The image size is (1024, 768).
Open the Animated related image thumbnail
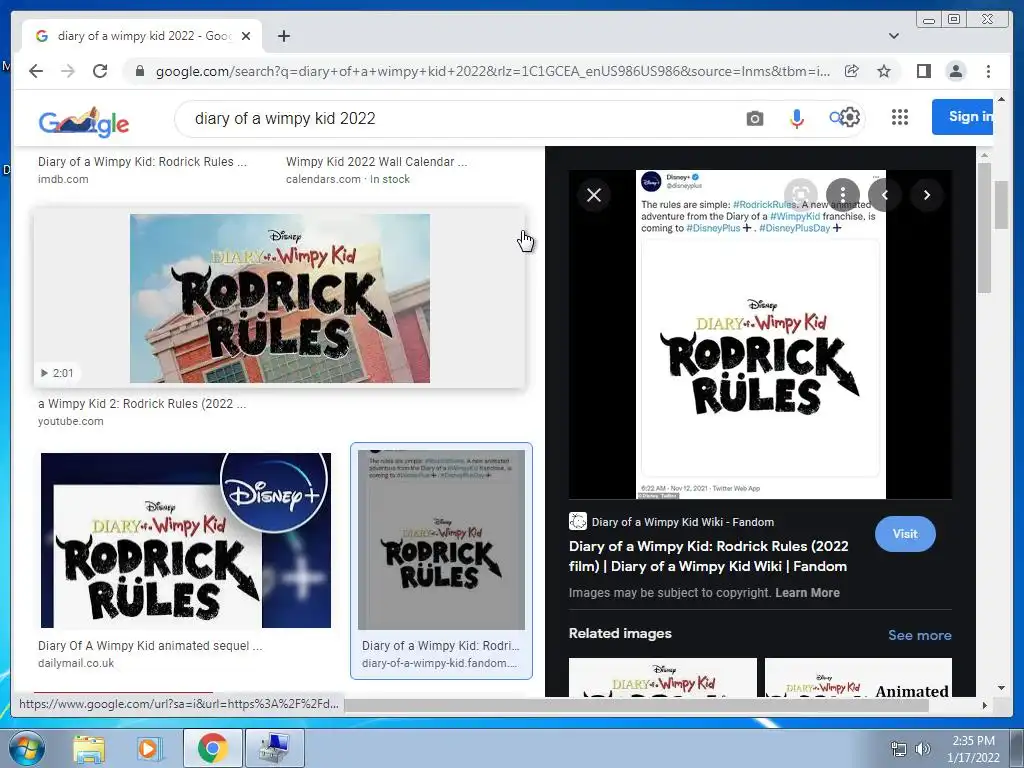click(858, 677)
